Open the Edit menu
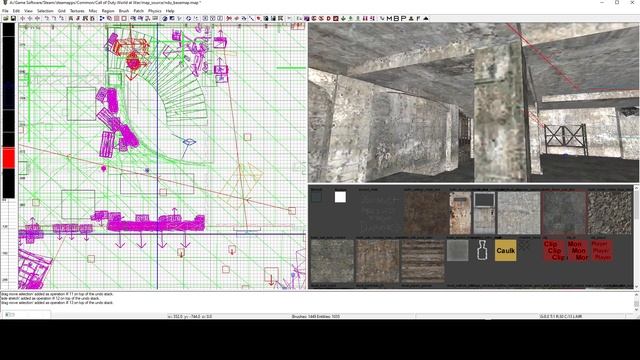The image size is (640, 360). (16, 11)
